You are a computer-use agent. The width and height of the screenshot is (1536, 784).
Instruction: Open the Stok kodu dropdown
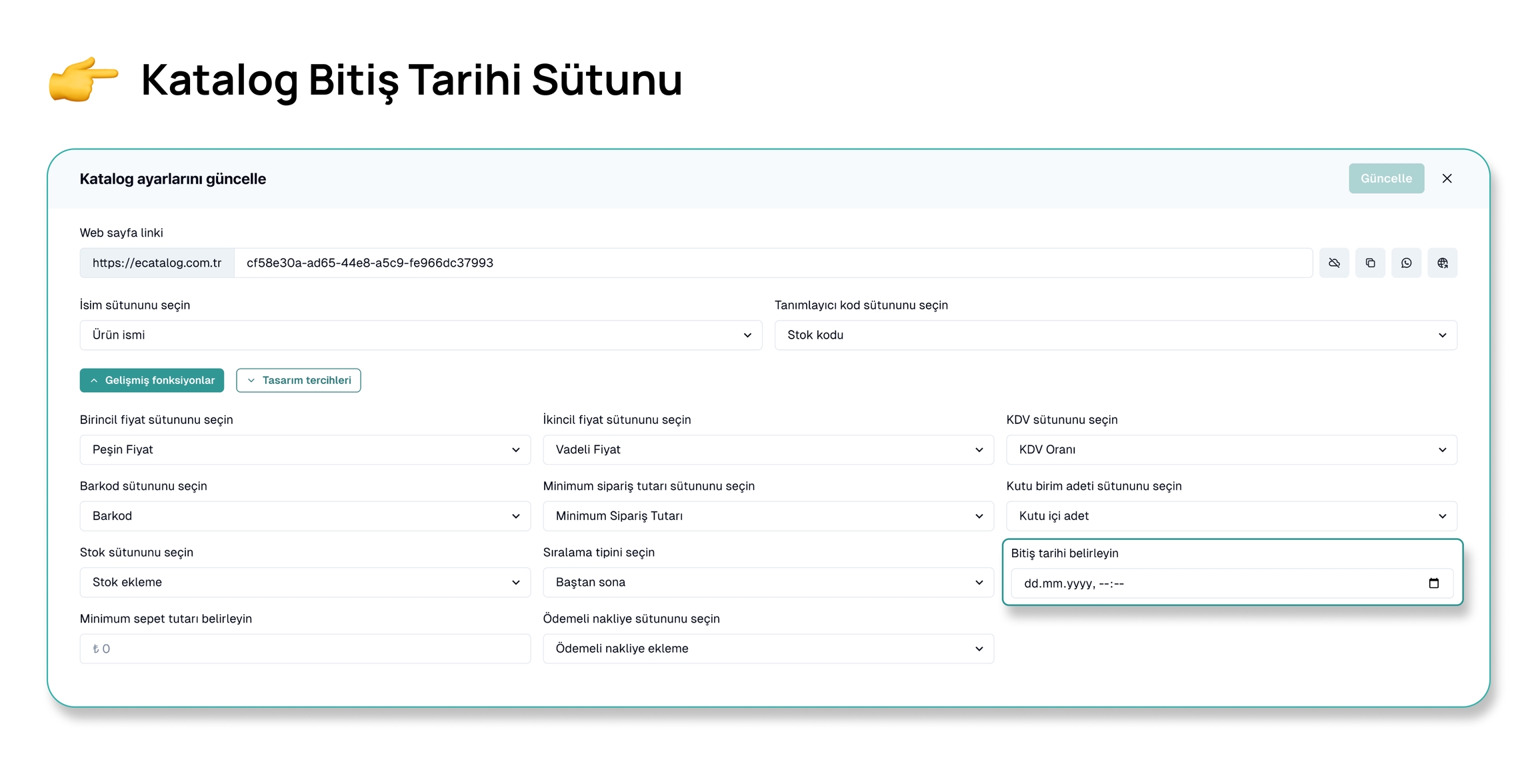tap(1115, 335)
